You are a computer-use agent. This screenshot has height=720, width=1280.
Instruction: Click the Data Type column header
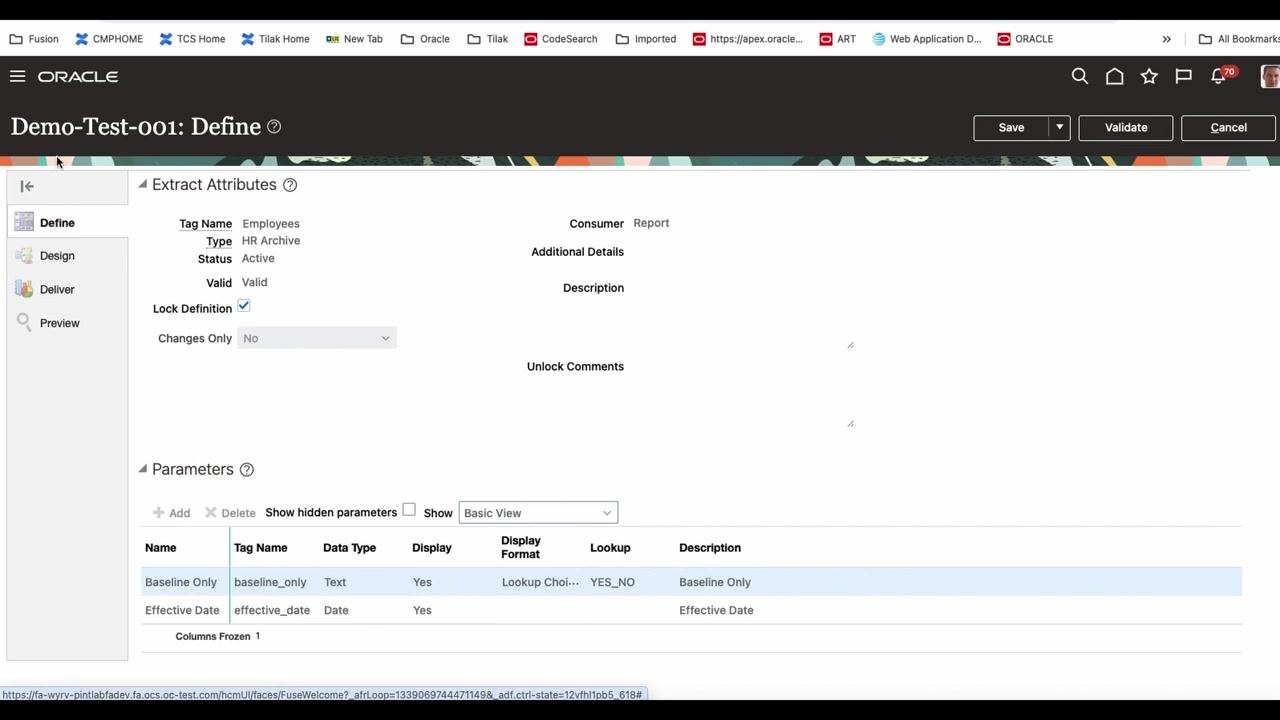click(x=349, y=548)
